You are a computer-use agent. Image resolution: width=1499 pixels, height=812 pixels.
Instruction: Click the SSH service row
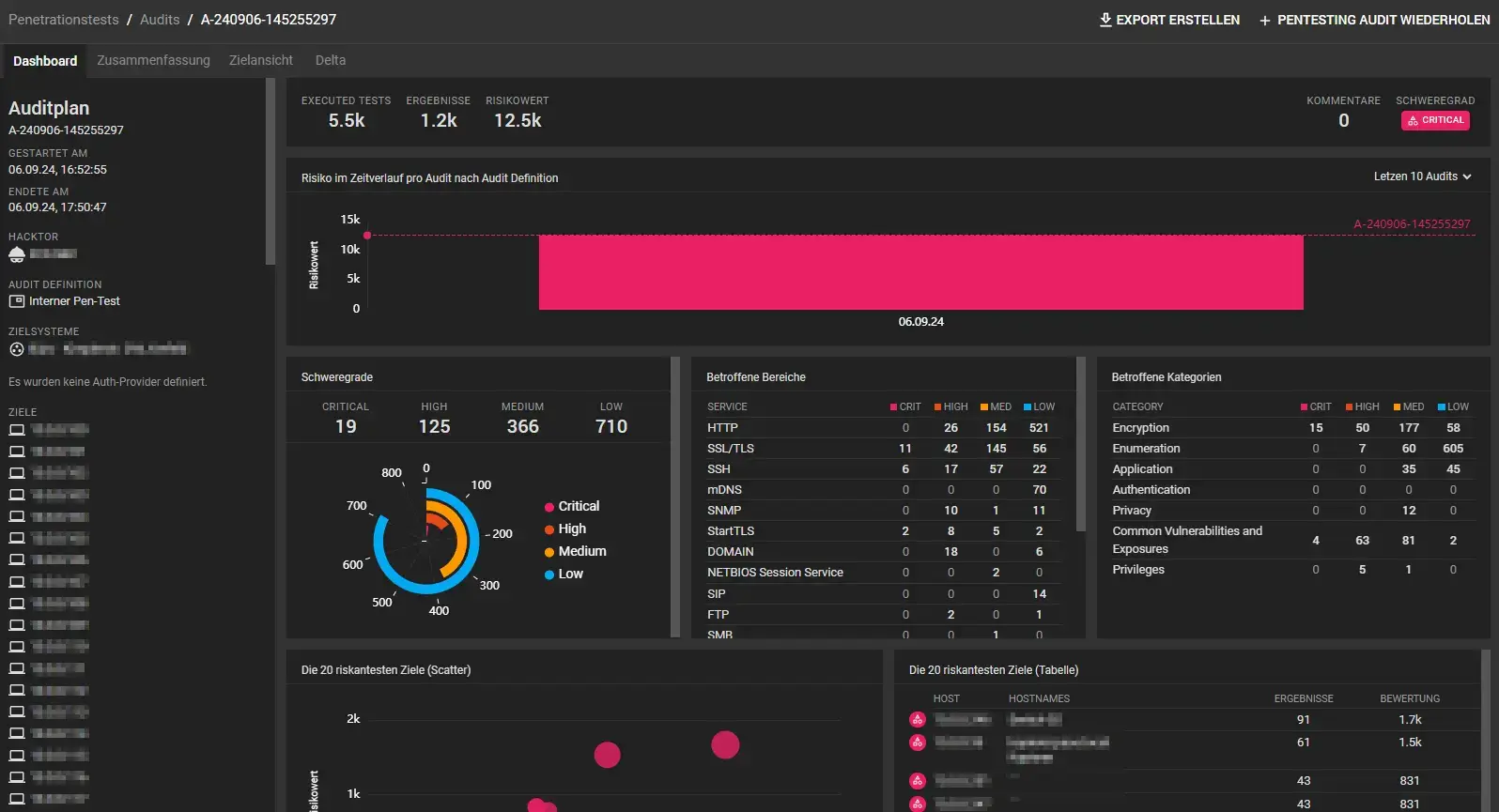point(883,469)
